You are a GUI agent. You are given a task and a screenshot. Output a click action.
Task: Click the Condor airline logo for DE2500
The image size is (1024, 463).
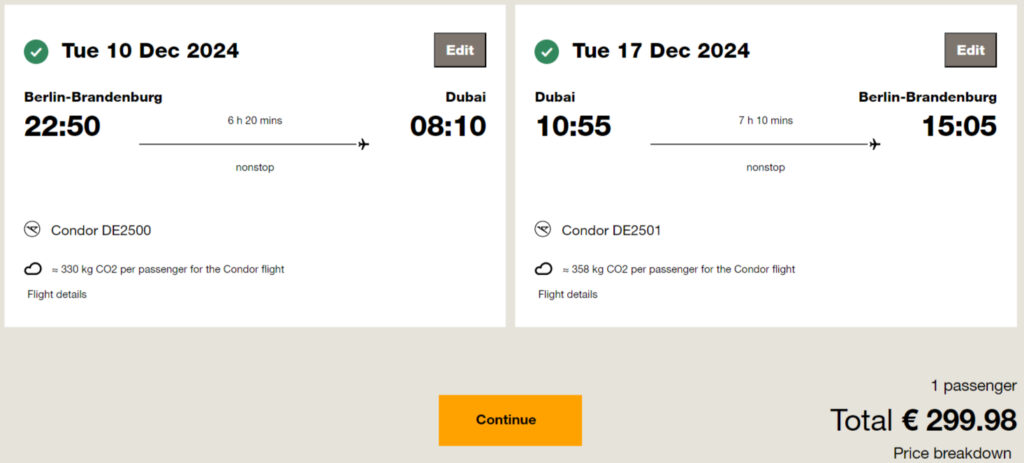coord(33,230)
